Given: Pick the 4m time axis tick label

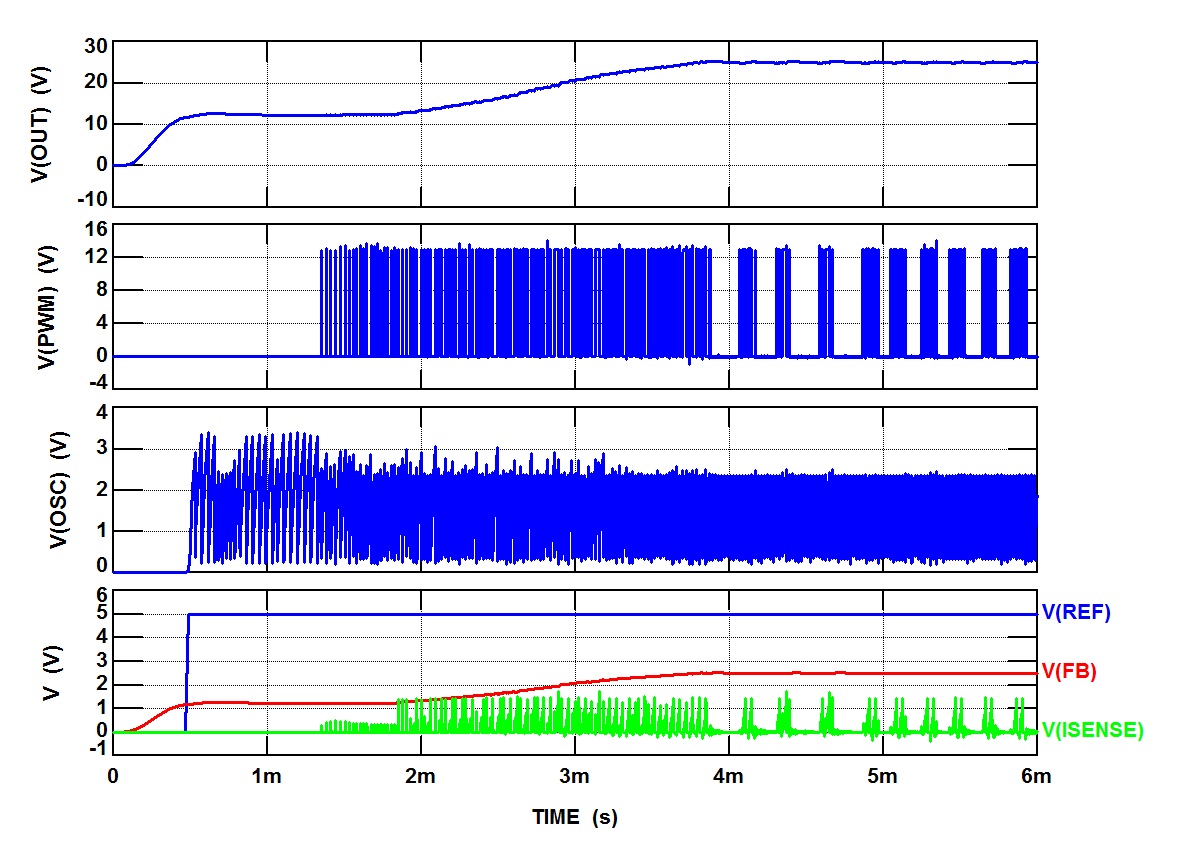Looking at the screenshot, I should tap(728, 776).
